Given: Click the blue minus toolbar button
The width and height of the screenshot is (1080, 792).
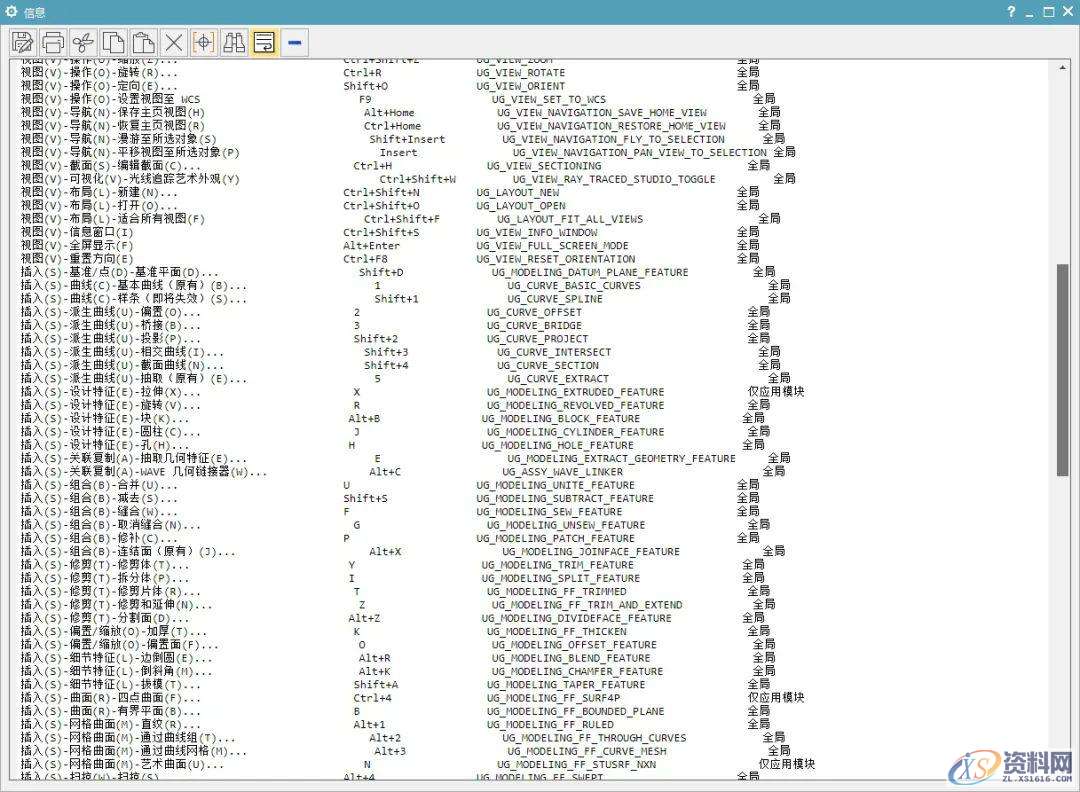Looking at the screenshot, I should click(x=294, y=42).
